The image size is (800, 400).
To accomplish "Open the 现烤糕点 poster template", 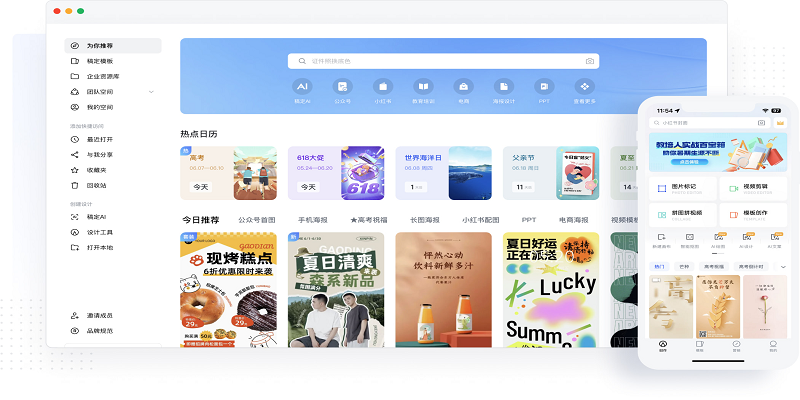I will (x=229, y=290).
